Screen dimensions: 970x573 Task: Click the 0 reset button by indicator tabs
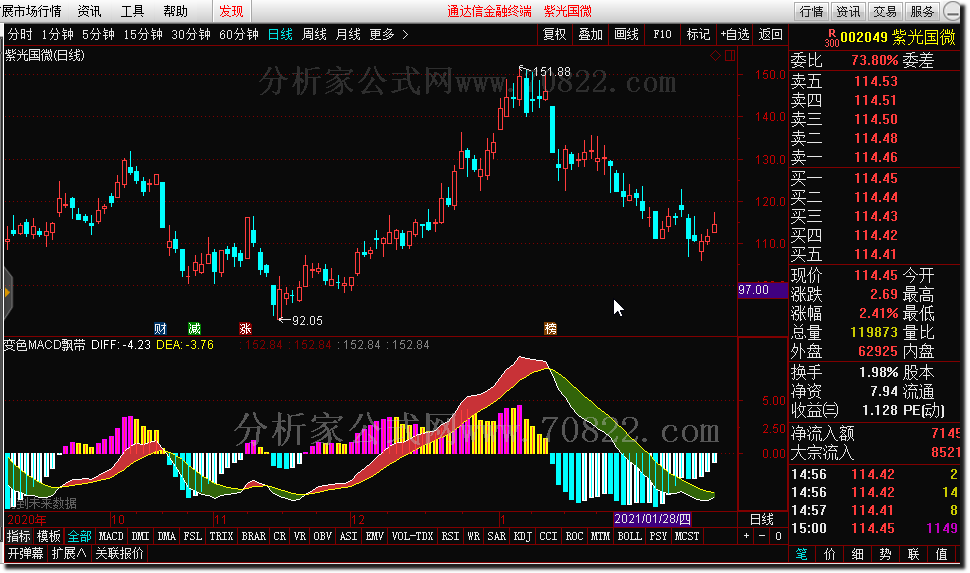tap(778, 536)
